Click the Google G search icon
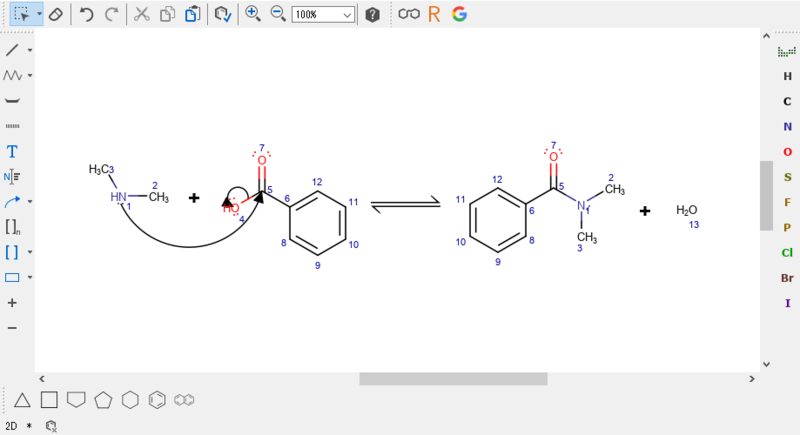 (459, 14)
